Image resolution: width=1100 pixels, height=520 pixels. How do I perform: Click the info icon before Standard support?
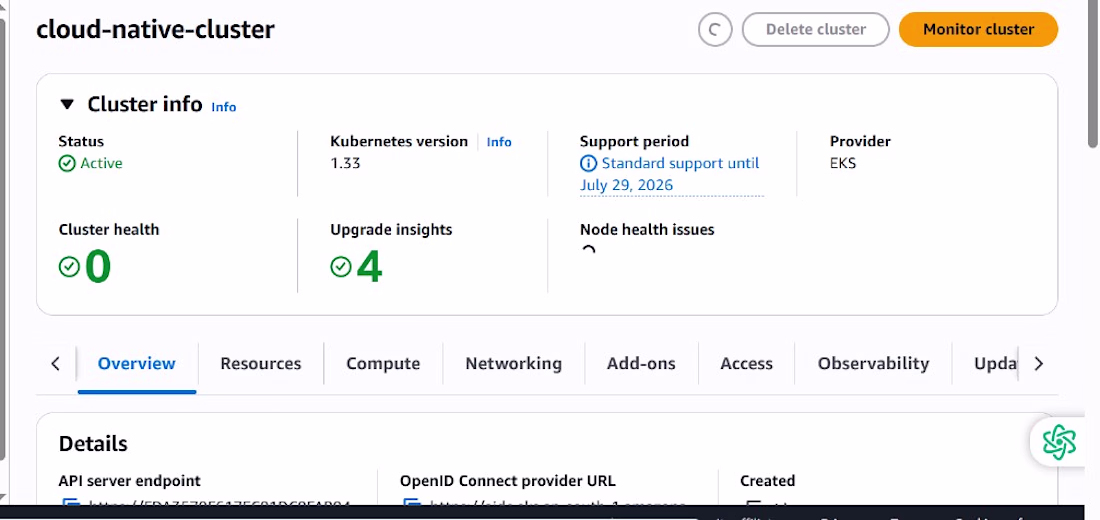(x=589, y=163)
